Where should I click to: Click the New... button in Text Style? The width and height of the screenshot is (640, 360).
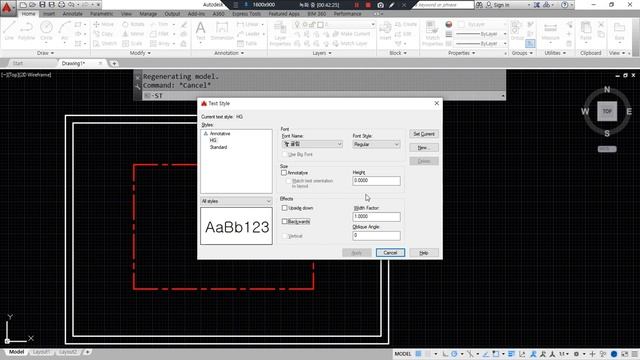(424, 147)
